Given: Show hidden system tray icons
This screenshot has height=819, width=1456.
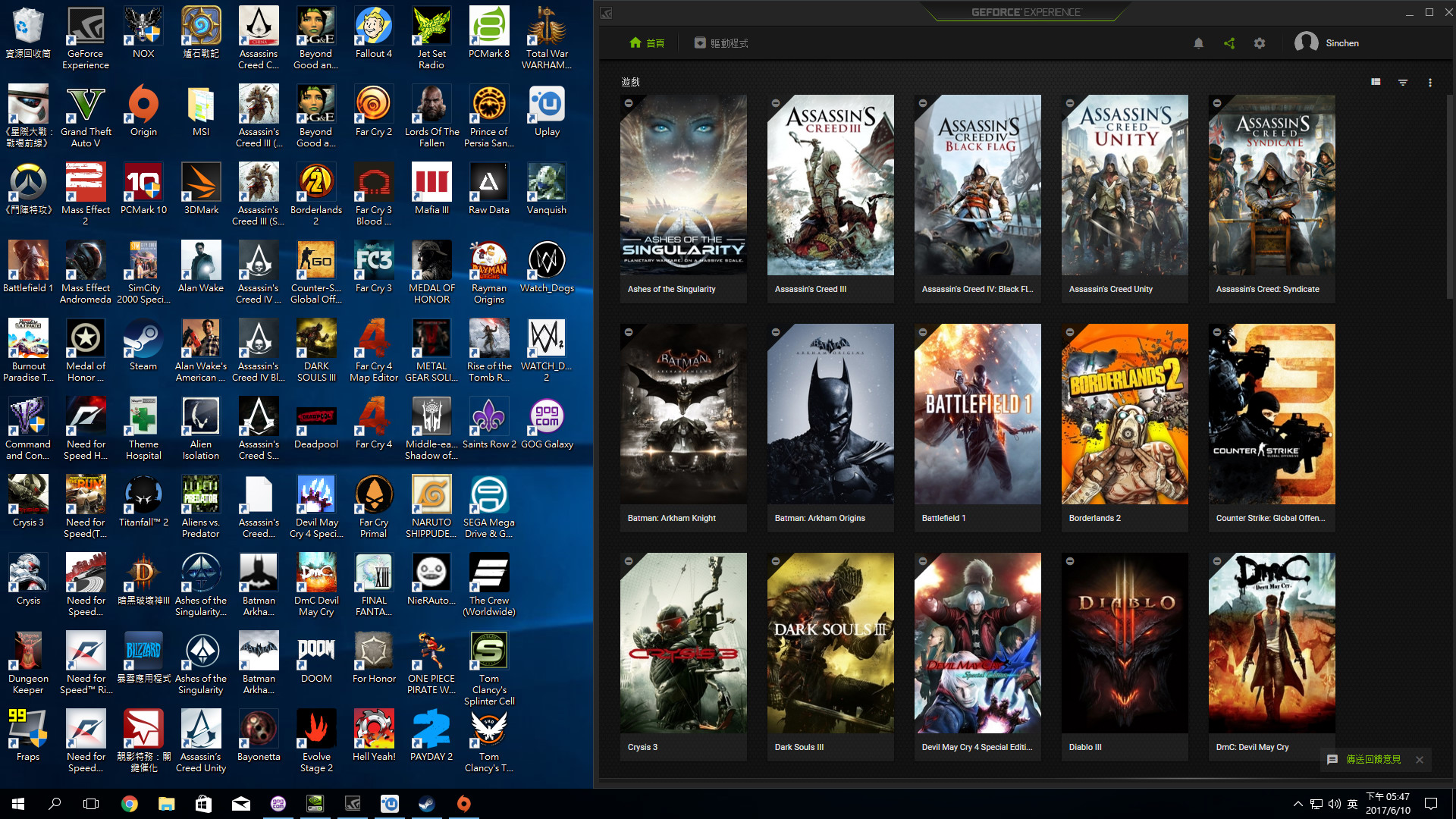Looking at the screenshot, I should [1298, 804].
